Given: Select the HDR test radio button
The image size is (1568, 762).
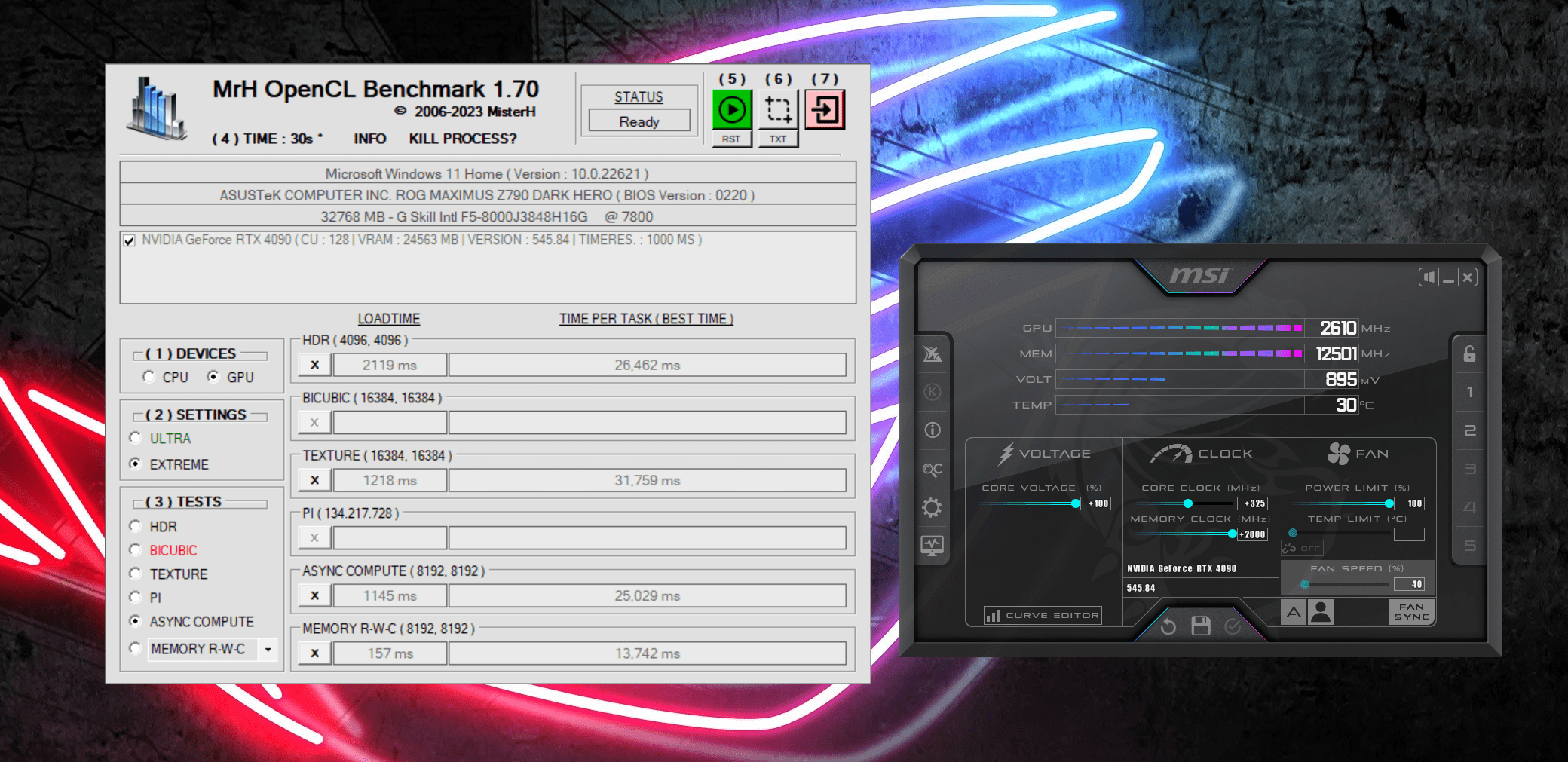Looking at the screenshot, I should pos(136,526).
